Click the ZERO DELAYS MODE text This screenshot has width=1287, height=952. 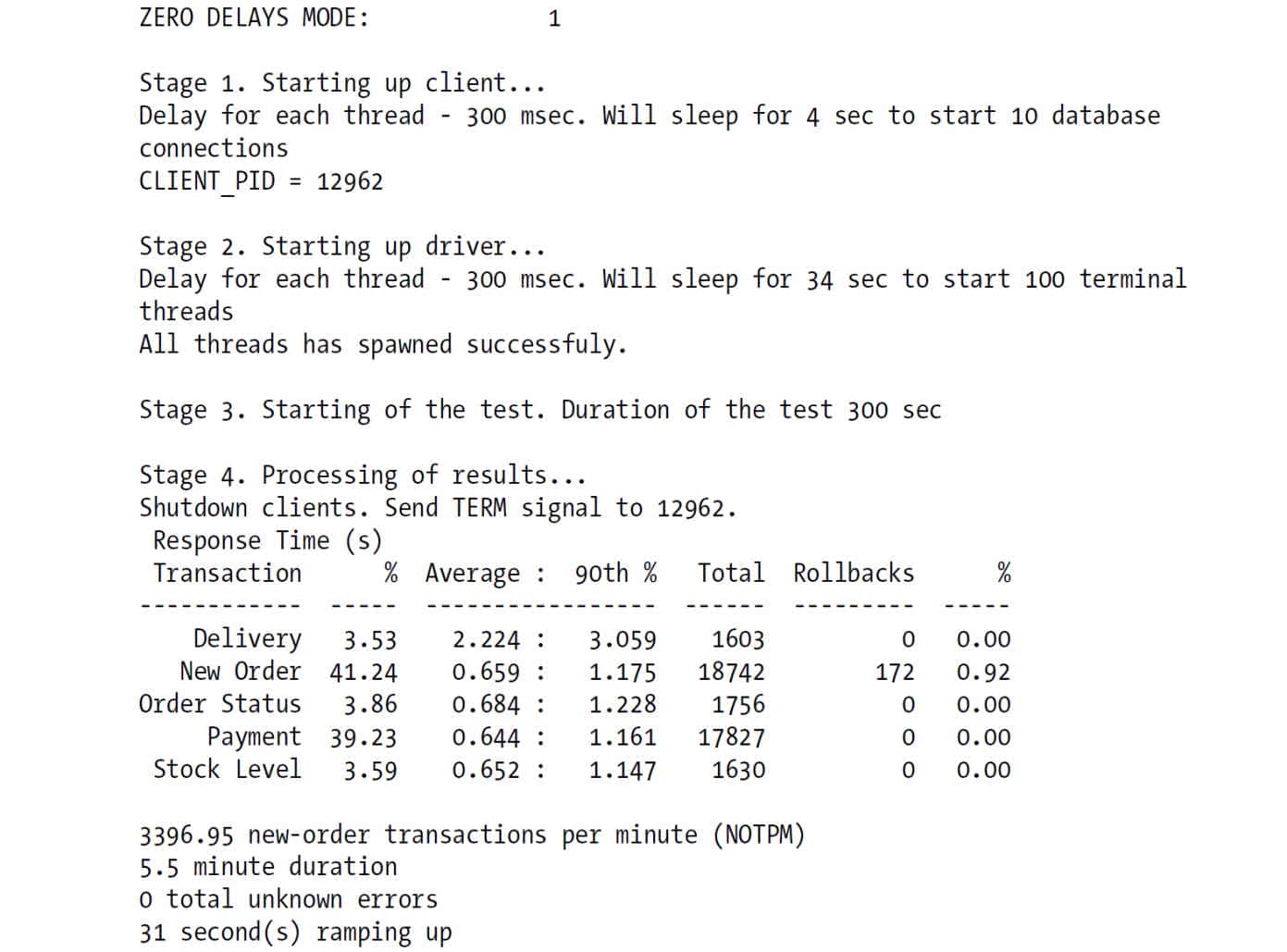254,18
